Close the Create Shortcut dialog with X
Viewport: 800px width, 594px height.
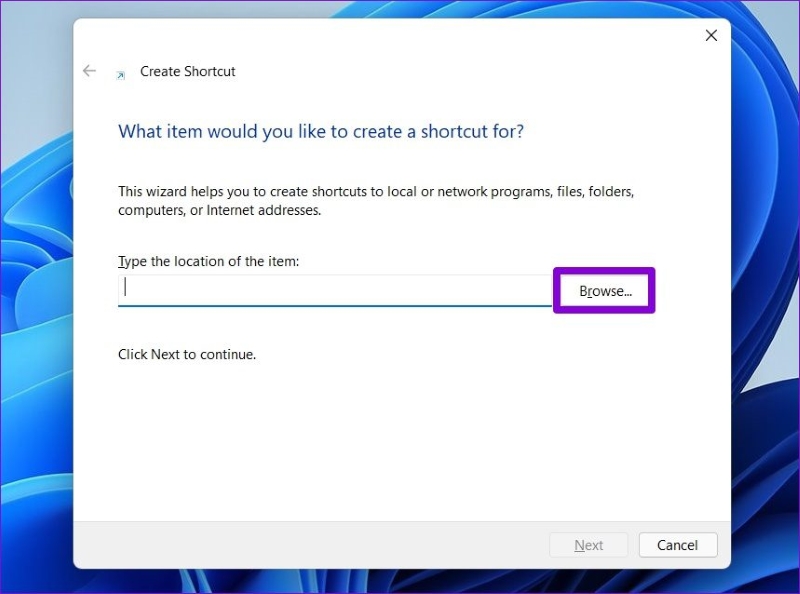[x=711, y=35]
